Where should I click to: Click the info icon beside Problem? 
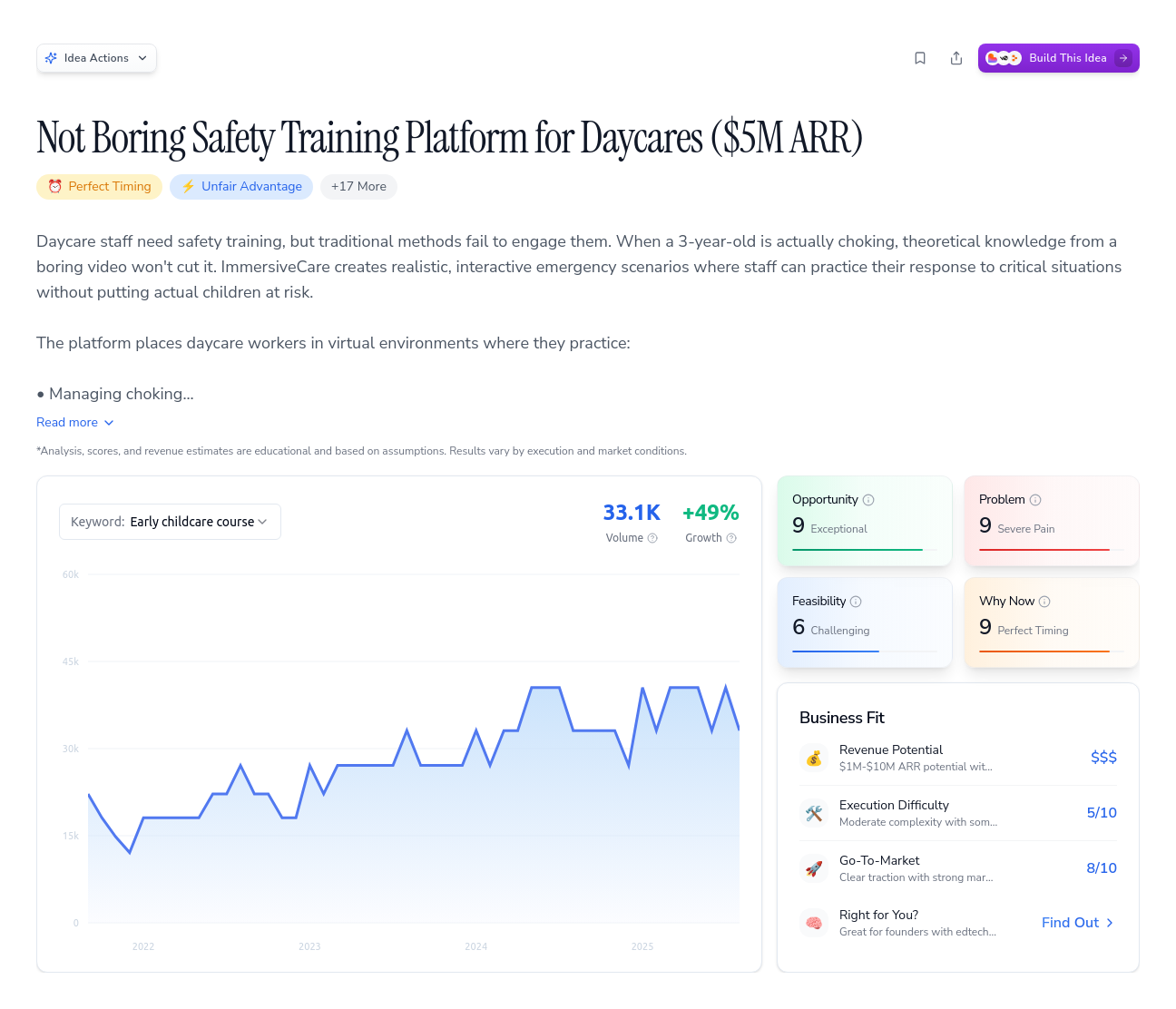[1035, 500]
